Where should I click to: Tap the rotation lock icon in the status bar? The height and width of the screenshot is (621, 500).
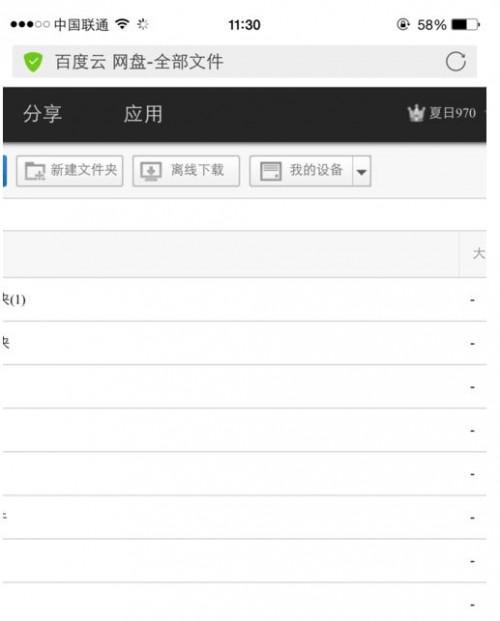point(403,25)
